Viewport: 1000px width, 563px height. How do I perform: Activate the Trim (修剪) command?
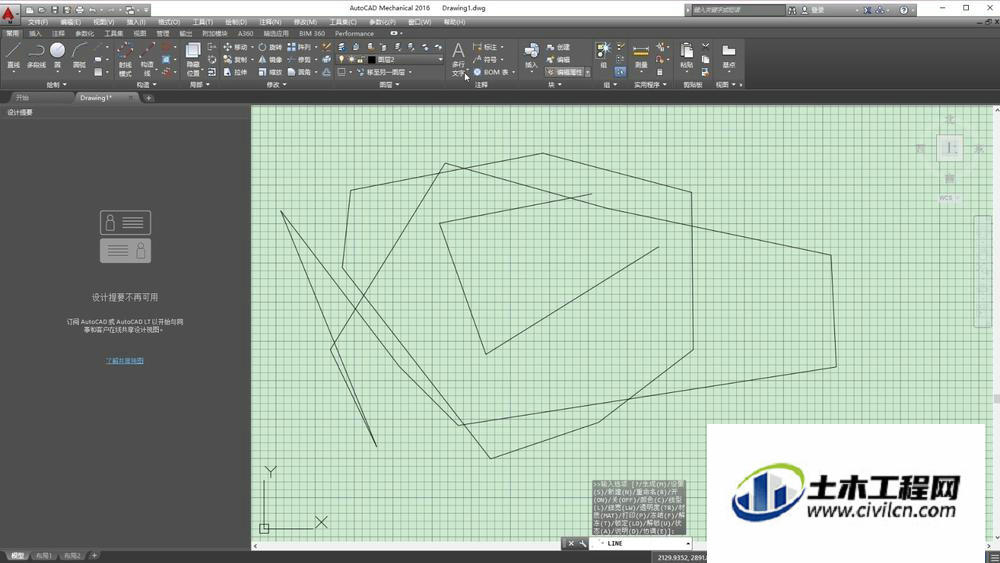(299, 59)
